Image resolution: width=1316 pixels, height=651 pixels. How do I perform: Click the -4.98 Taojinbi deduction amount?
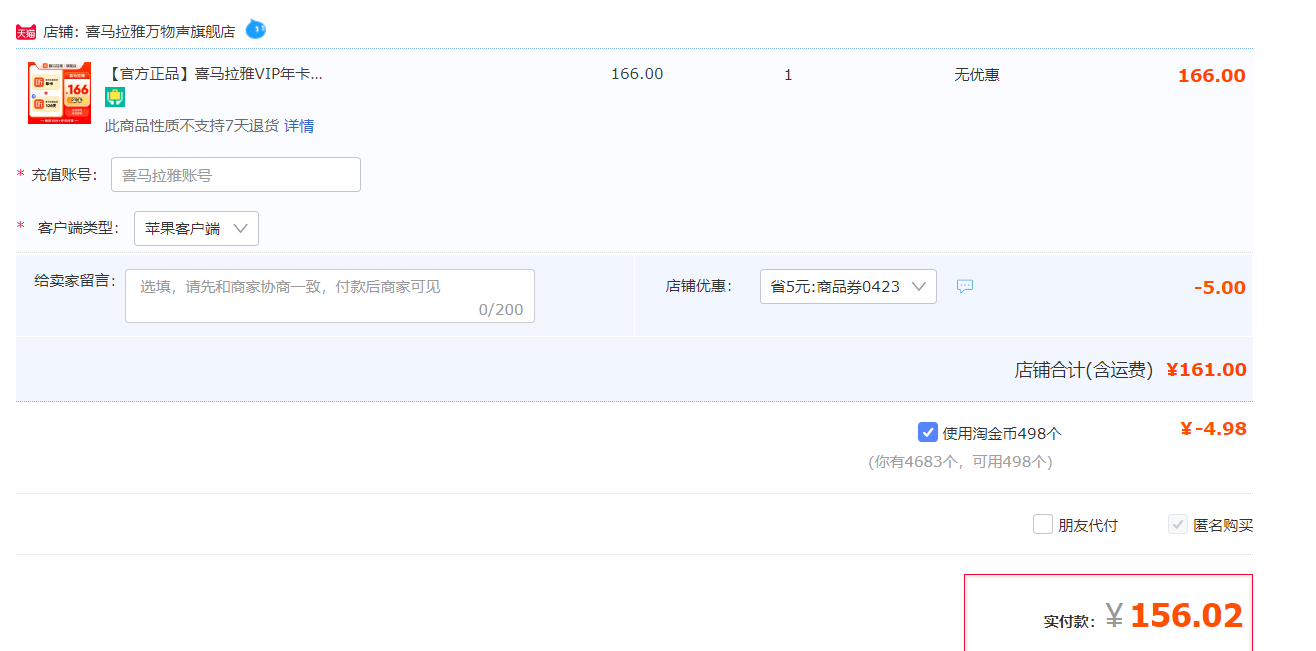[x=1213, y=429]
